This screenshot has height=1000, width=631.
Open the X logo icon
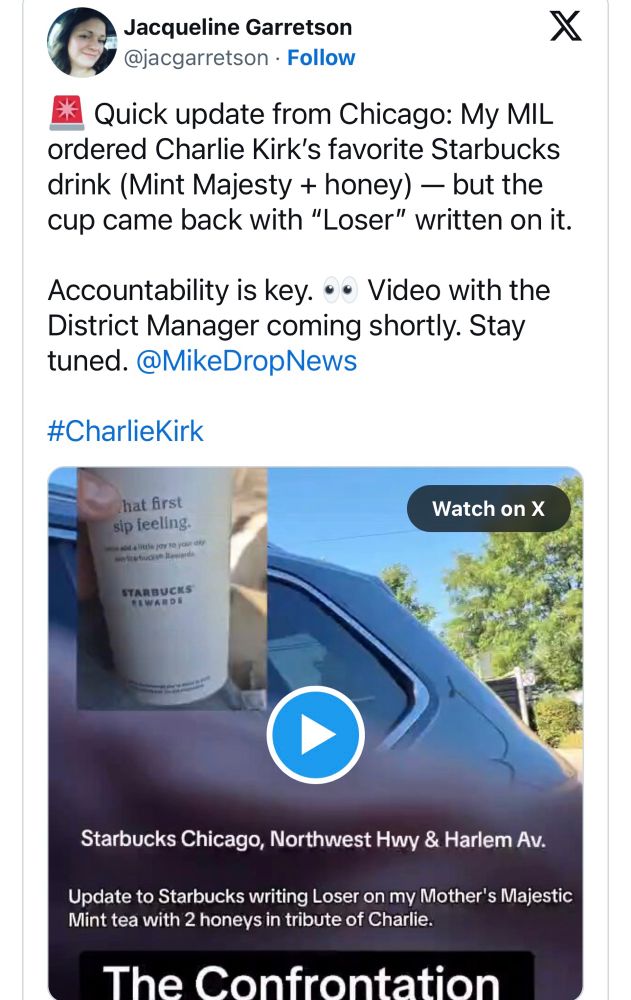click(565, 27)
